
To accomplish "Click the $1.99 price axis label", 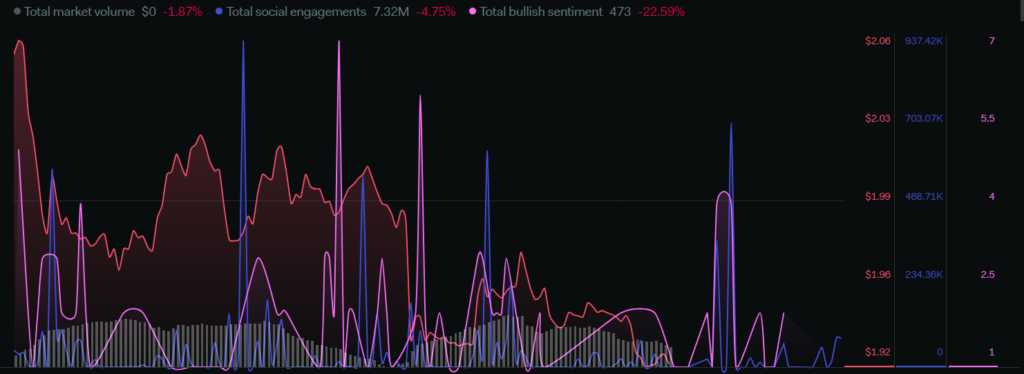I will point(878,196).
